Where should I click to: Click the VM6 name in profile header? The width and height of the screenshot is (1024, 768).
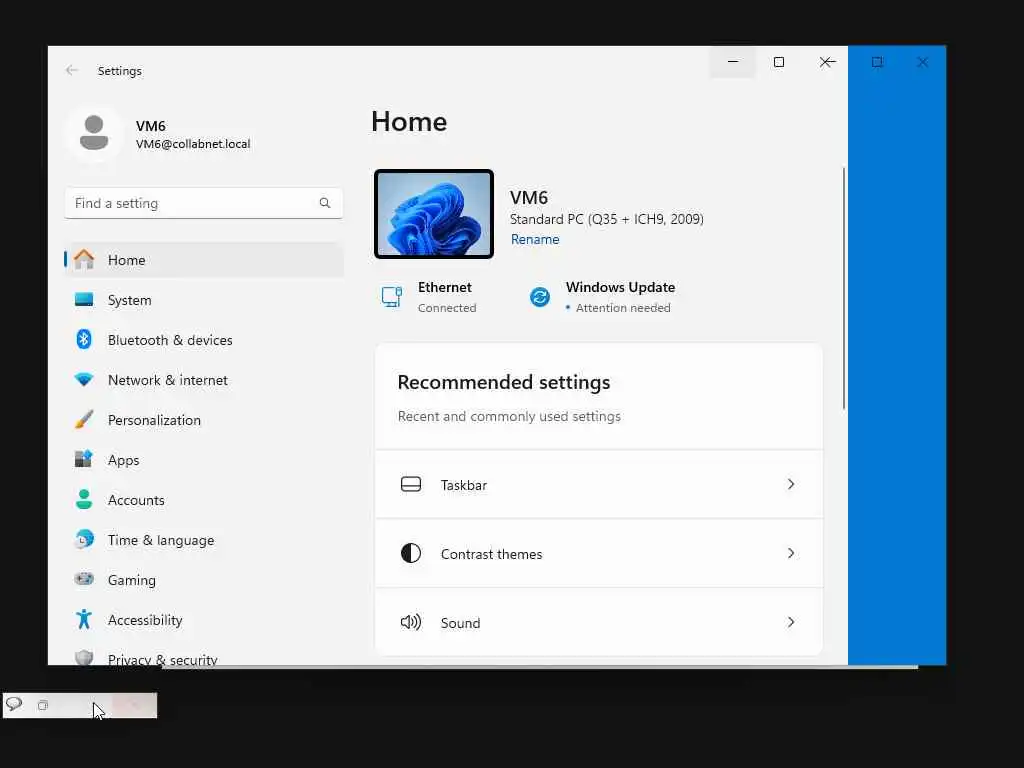pos(151,126)
